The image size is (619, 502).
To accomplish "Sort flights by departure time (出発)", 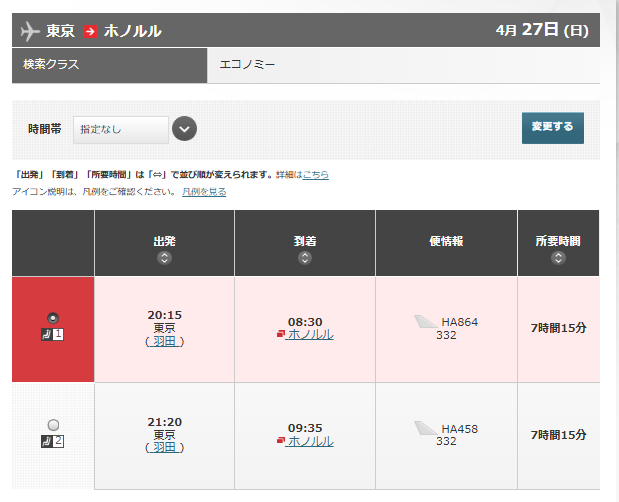I will pyautogui.click(x=164, y=258).
